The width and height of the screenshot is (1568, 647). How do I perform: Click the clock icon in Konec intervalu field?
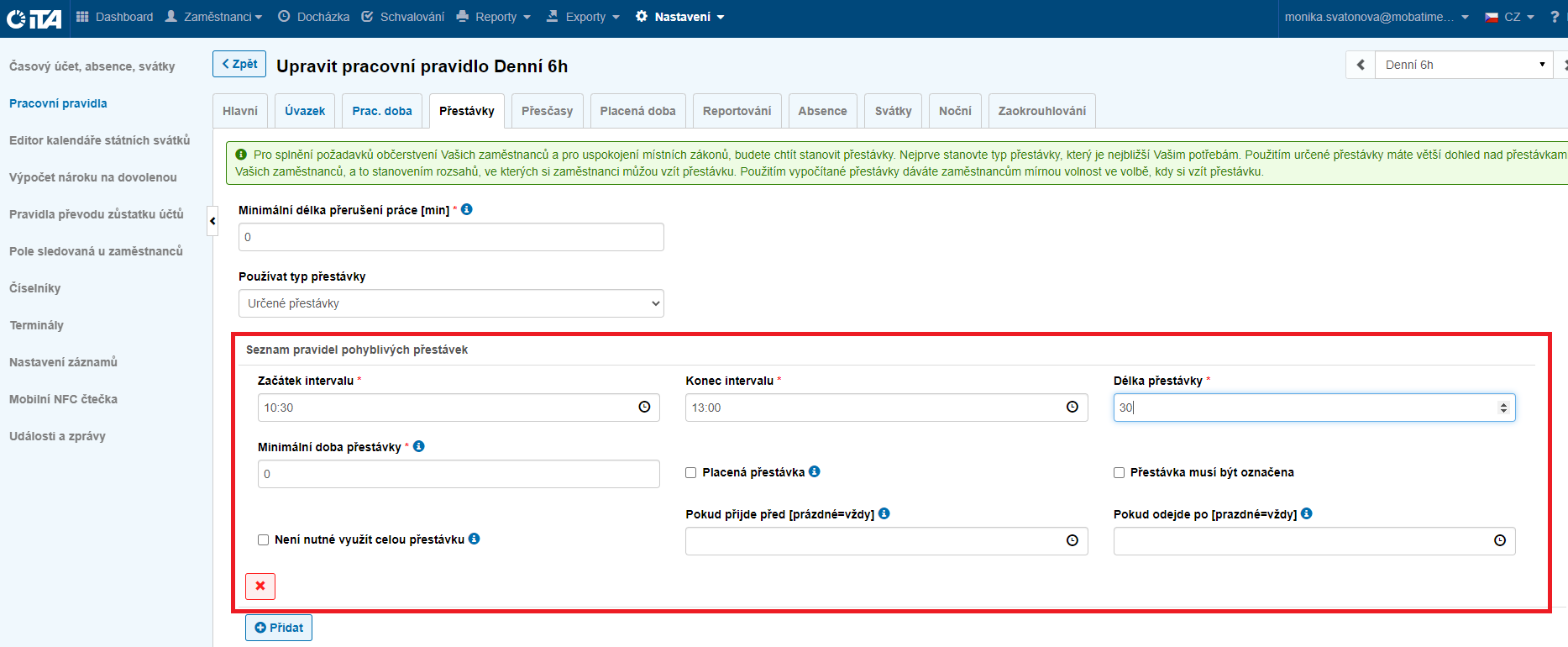coord(1072,408)
